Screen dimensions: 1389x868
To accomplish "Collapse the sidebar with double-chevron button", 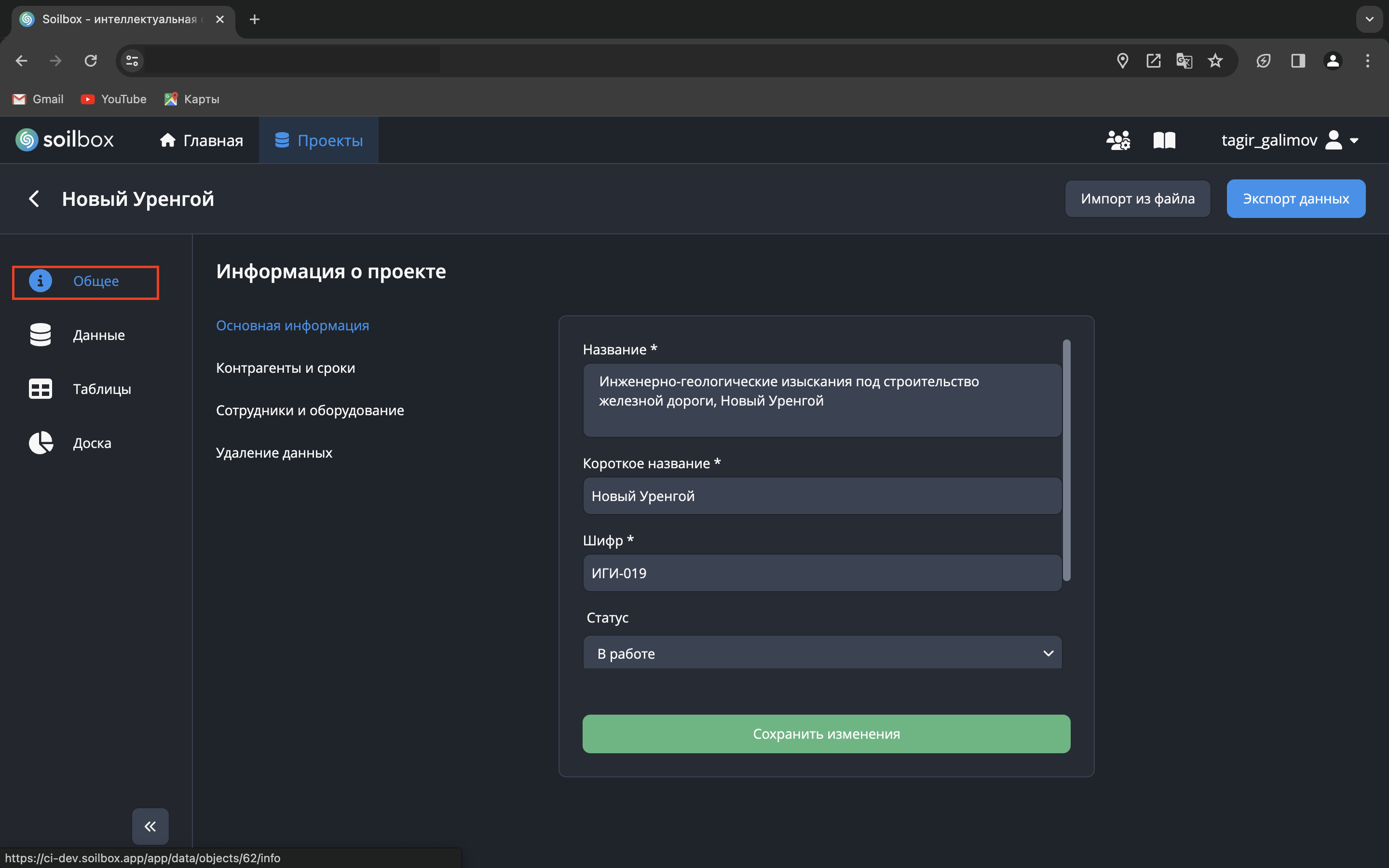I will [150, 826].
